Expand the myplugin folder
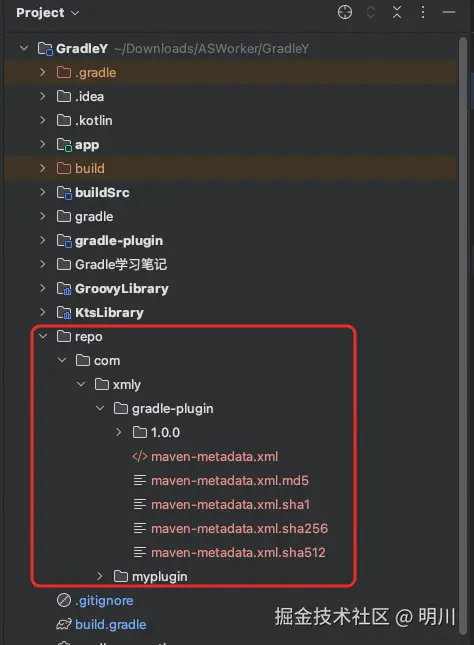The height and width of the screenshot is (645, 474). tap(100, 576)
